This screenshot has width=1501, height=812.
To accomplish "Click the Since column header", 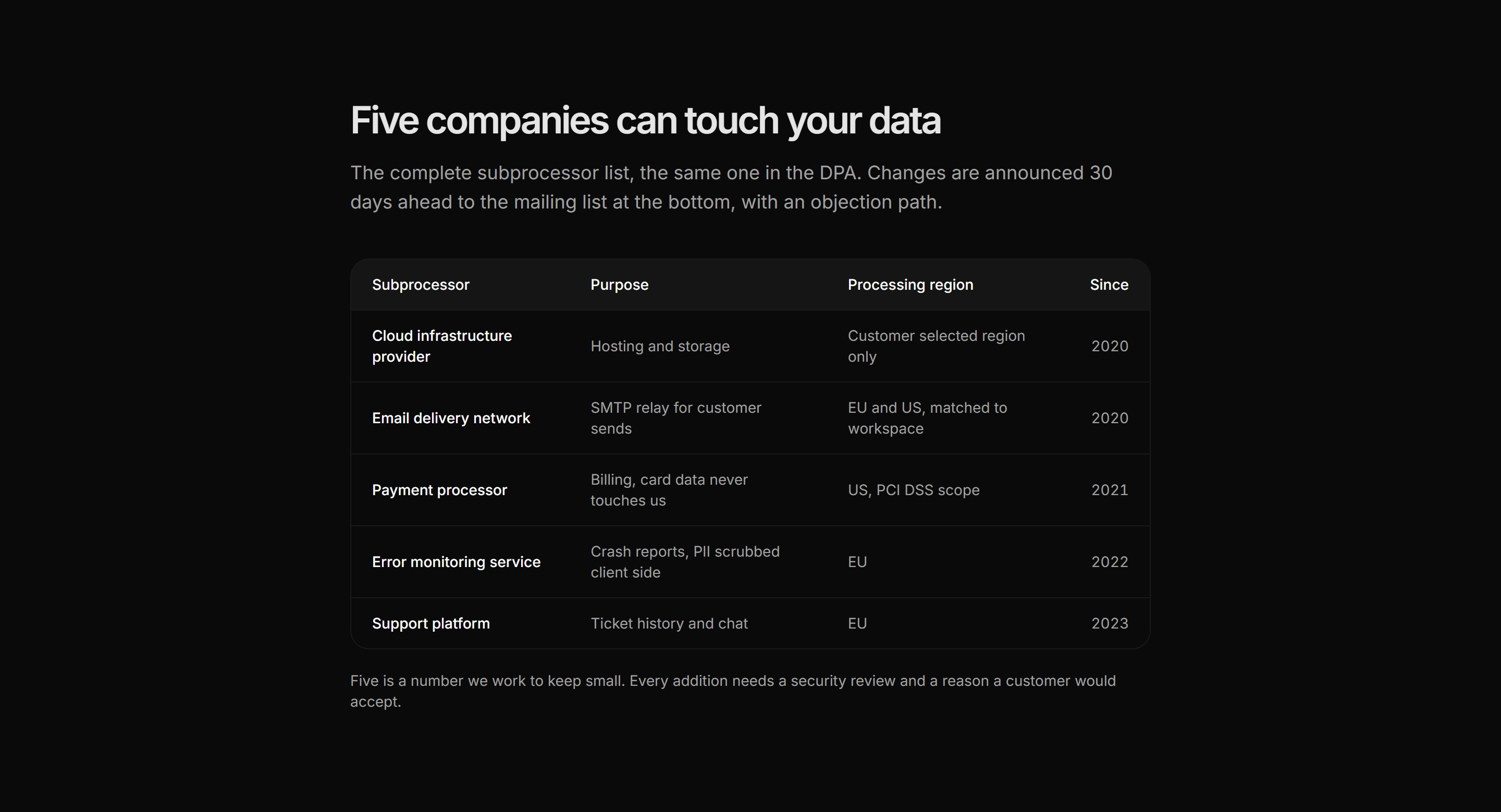I will tap(1108, 285).
